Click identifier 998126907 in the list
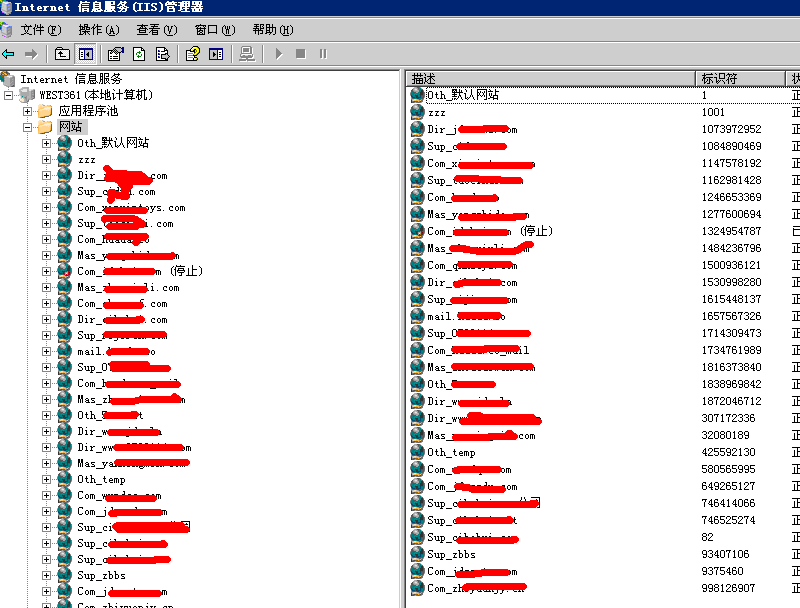This screenshot has width=800, height=608. point(728,589)
